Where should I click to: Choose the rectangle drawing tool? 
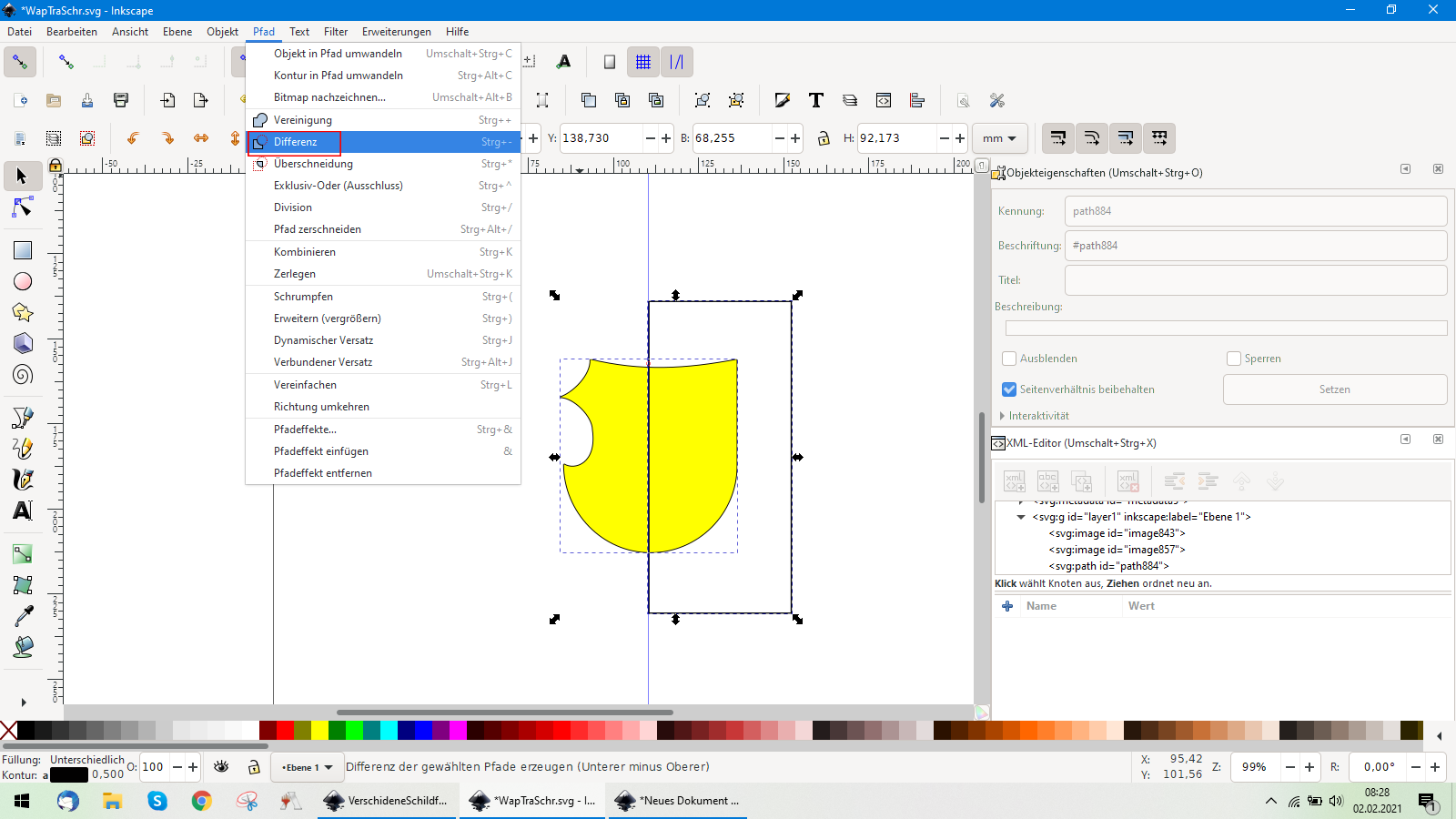pos(22,250)
